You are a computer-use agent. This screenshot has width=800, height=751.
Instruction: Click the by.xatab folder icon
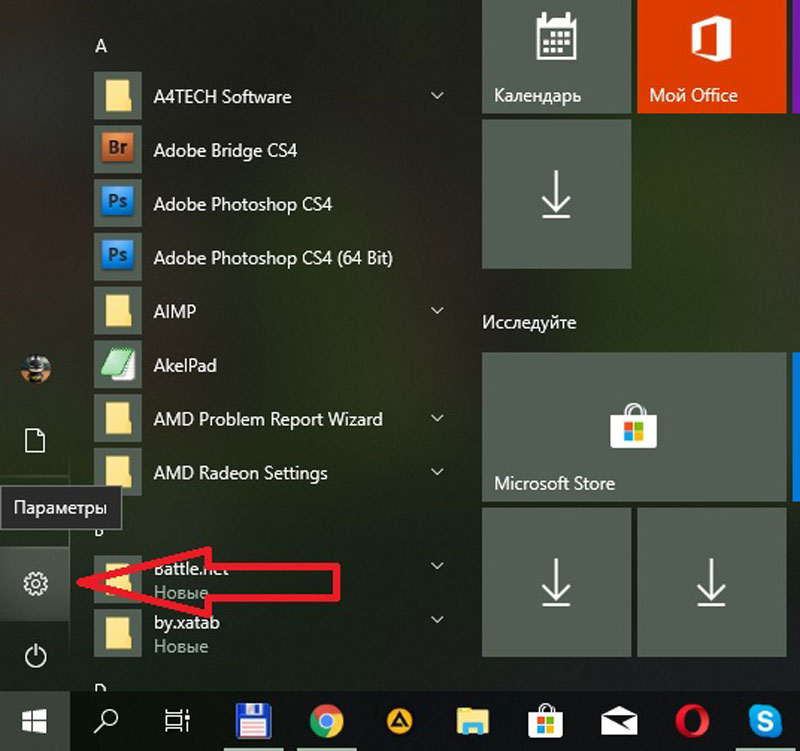[118, 633]
